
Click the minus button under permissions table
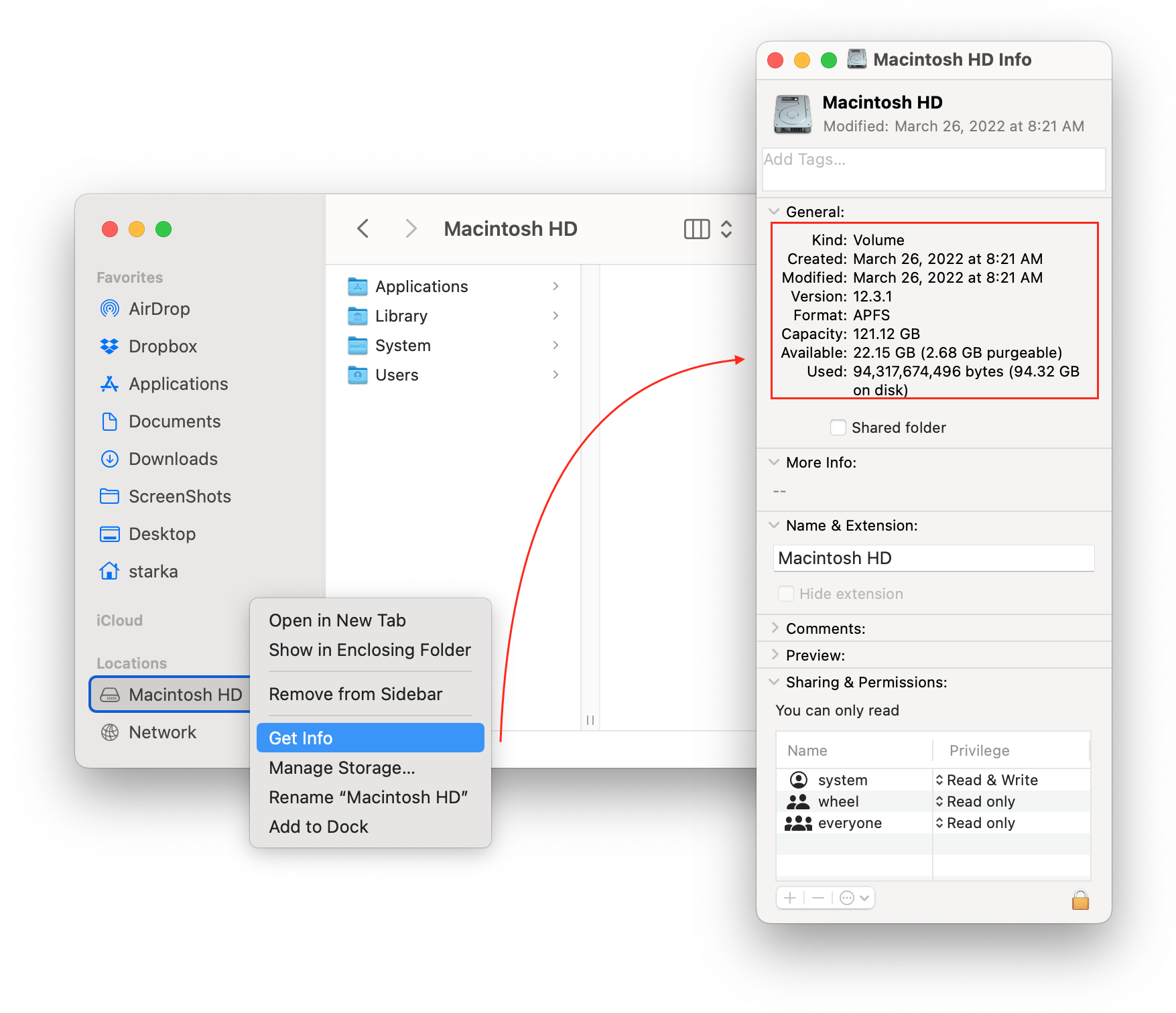click(818, 898)
